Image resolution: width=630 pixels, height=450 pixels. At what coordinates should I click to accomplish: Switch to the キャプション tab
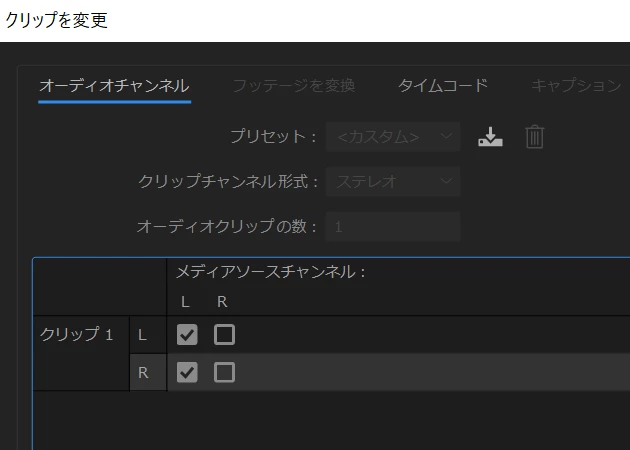pos(576,86)
